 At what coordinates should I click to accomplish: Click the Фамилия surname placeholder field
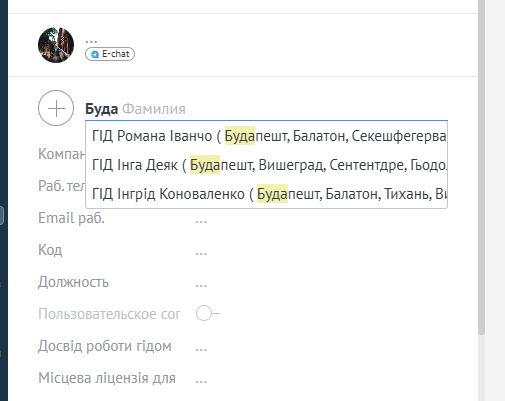pyautogui.click(x=154, y=109)
